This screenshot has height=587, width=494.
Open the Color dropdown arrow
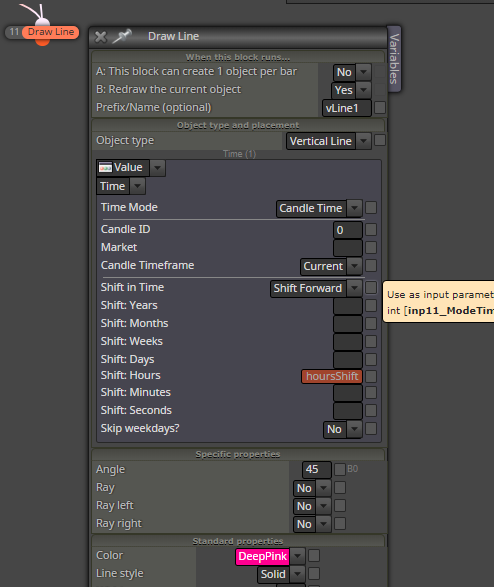pos(298,556)
